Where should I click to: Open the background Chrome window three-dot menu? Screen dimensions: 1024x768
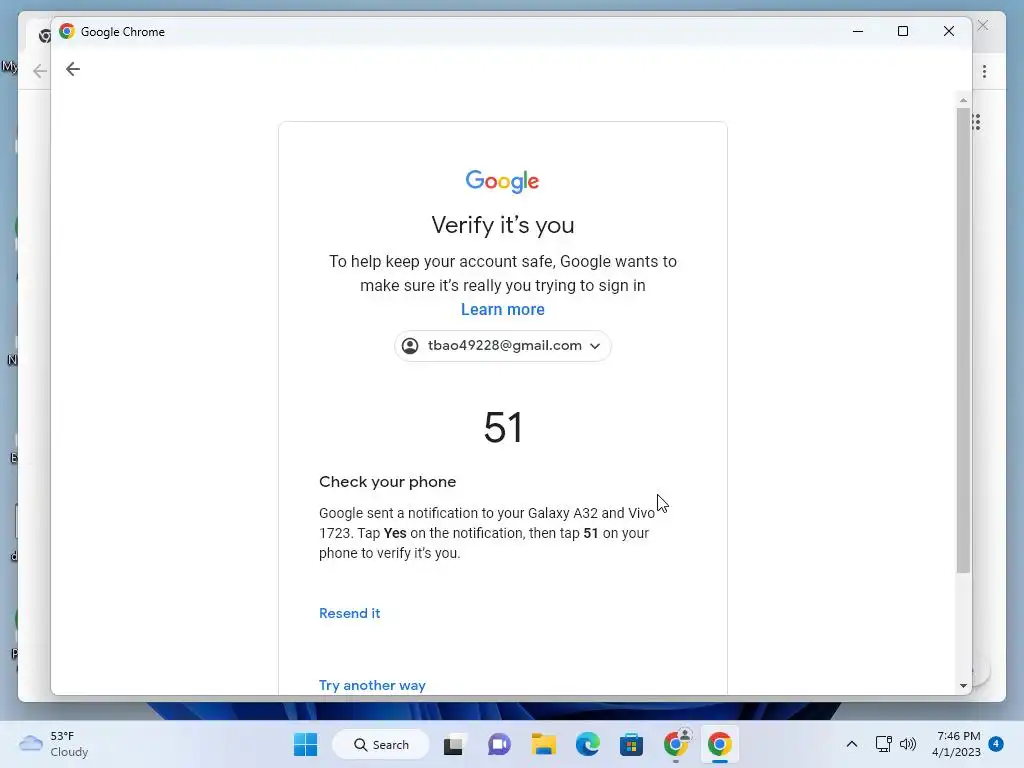click(984, 72)
